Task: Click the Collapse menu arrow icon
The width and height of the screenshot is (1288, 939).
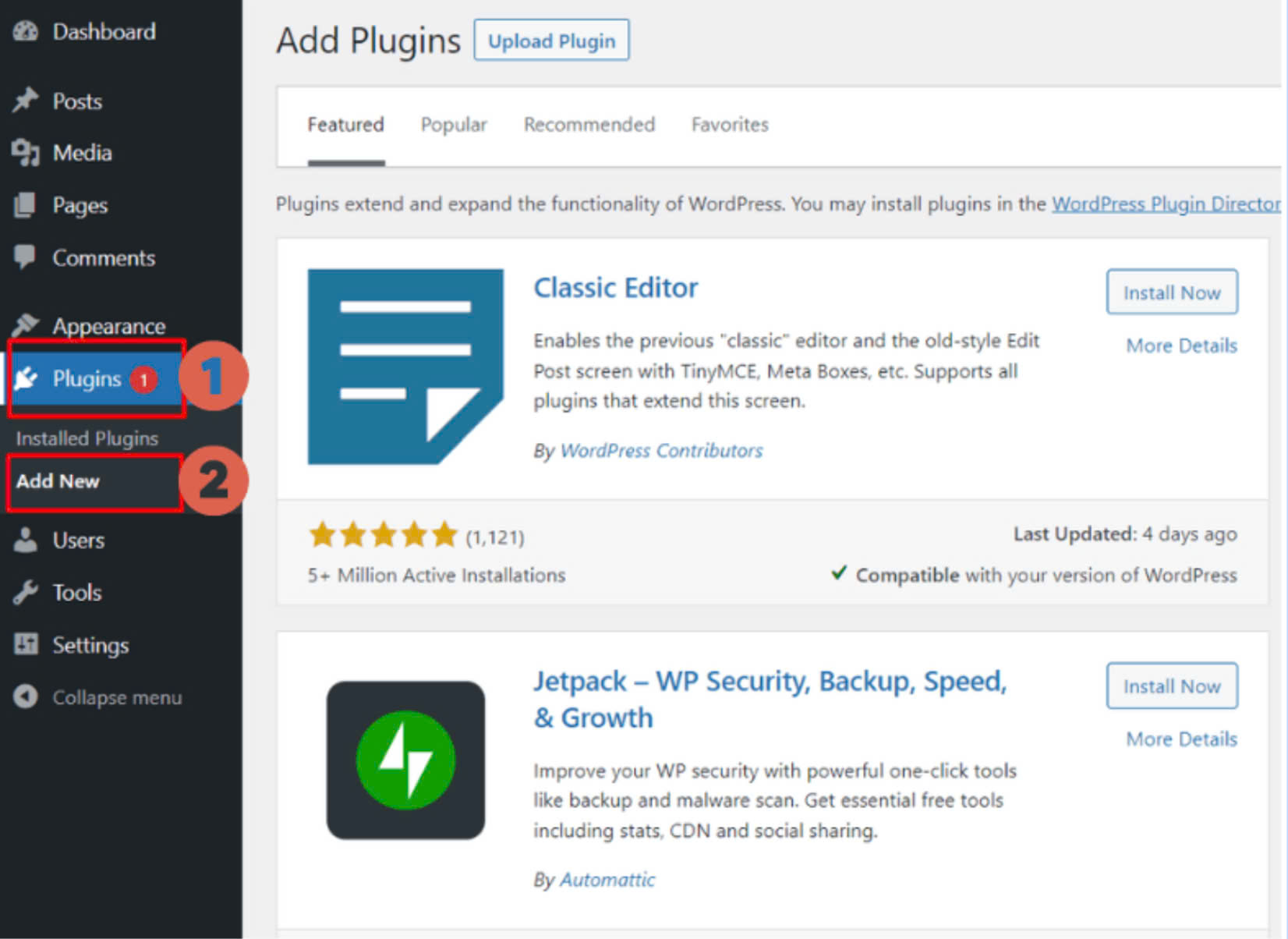Action: [x=26, y=696]
